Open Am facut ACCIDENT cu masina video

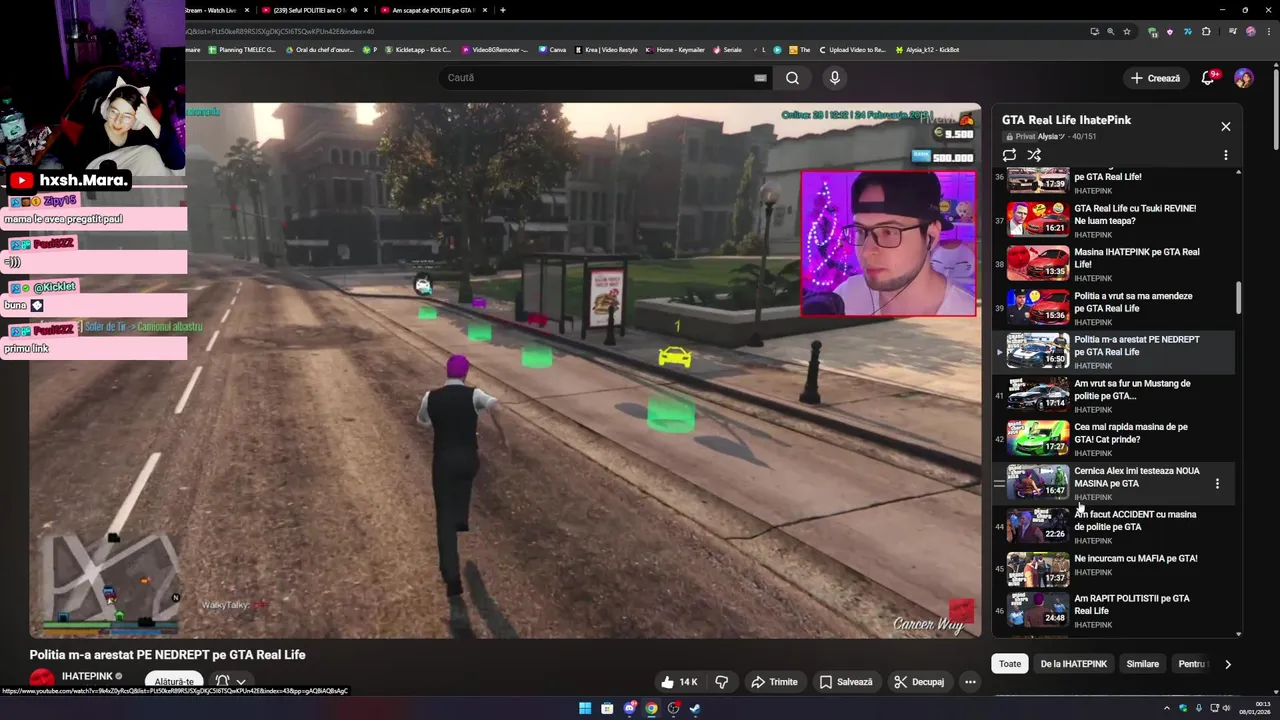pyautogui.click(x=1115, y=526)
